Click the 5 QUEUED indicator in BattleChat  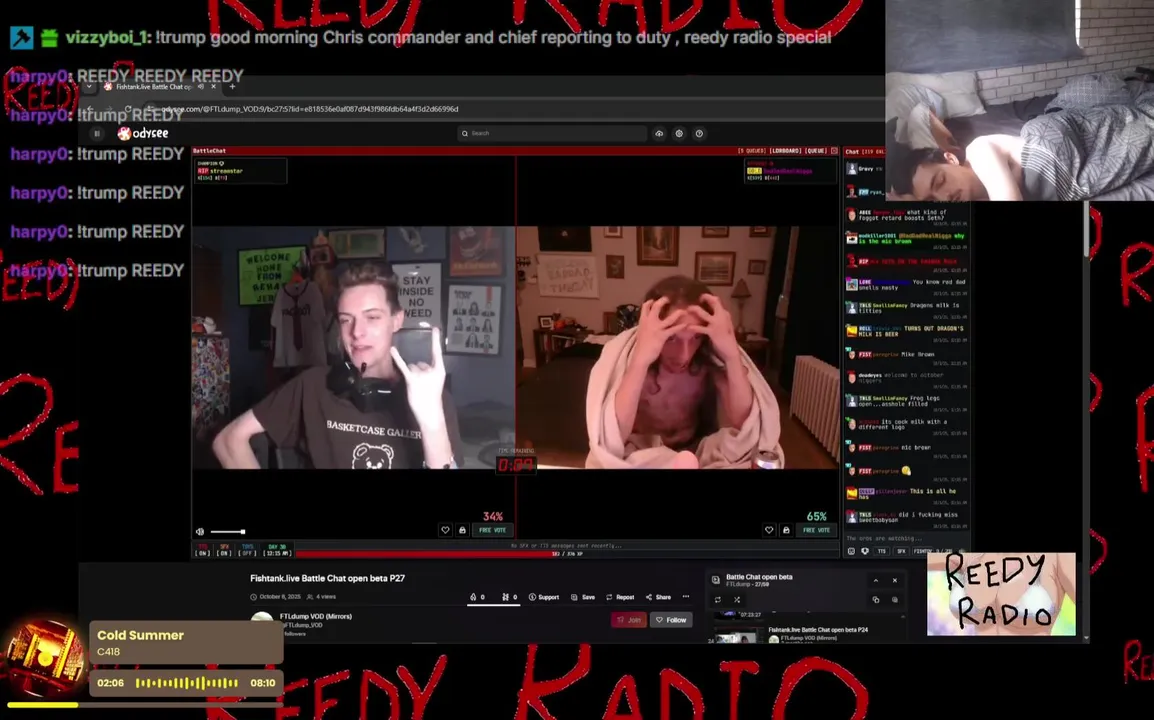coord(751,151)
